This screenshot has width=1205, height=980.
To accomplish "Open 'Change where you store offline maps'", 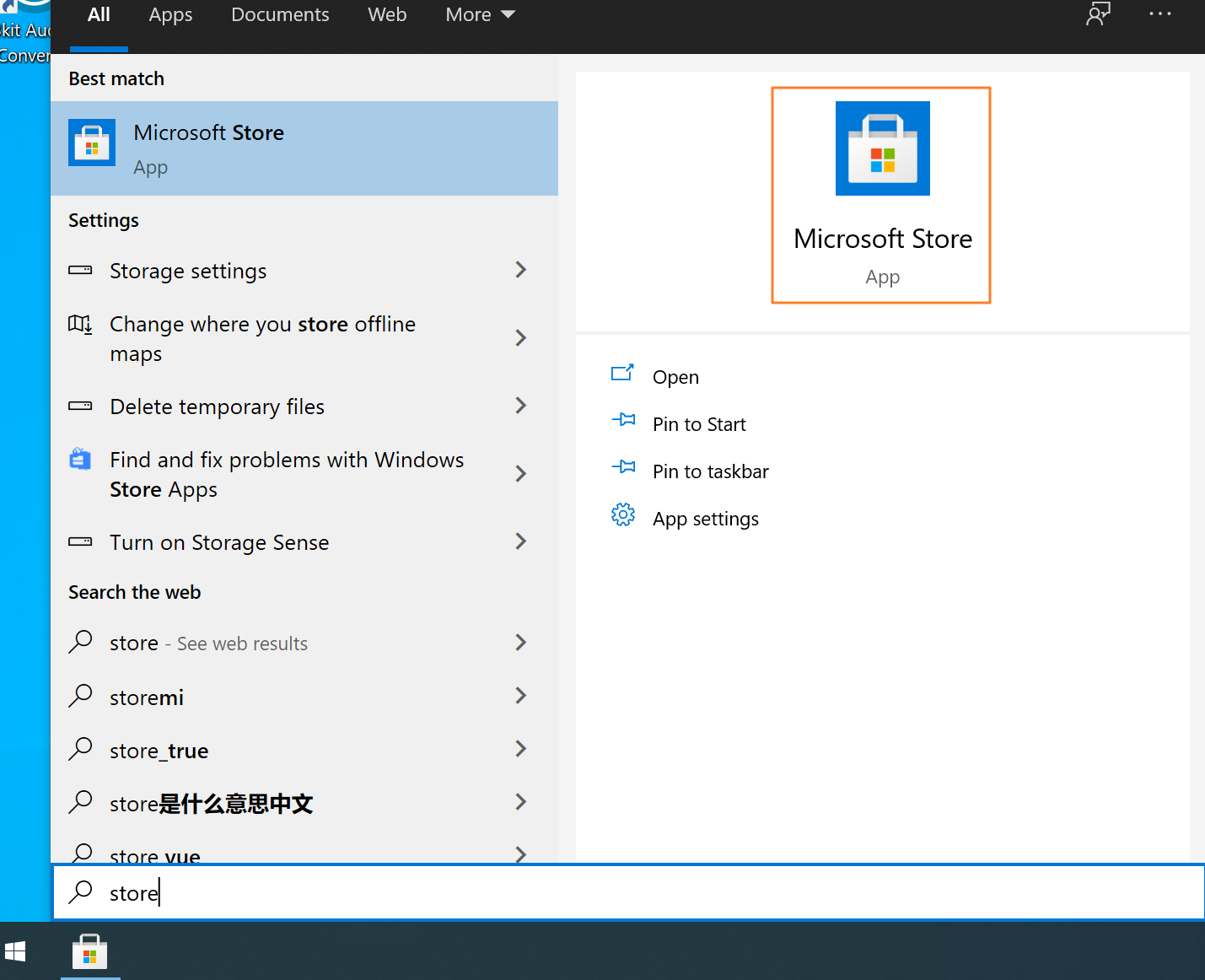I will pos(304,339).
